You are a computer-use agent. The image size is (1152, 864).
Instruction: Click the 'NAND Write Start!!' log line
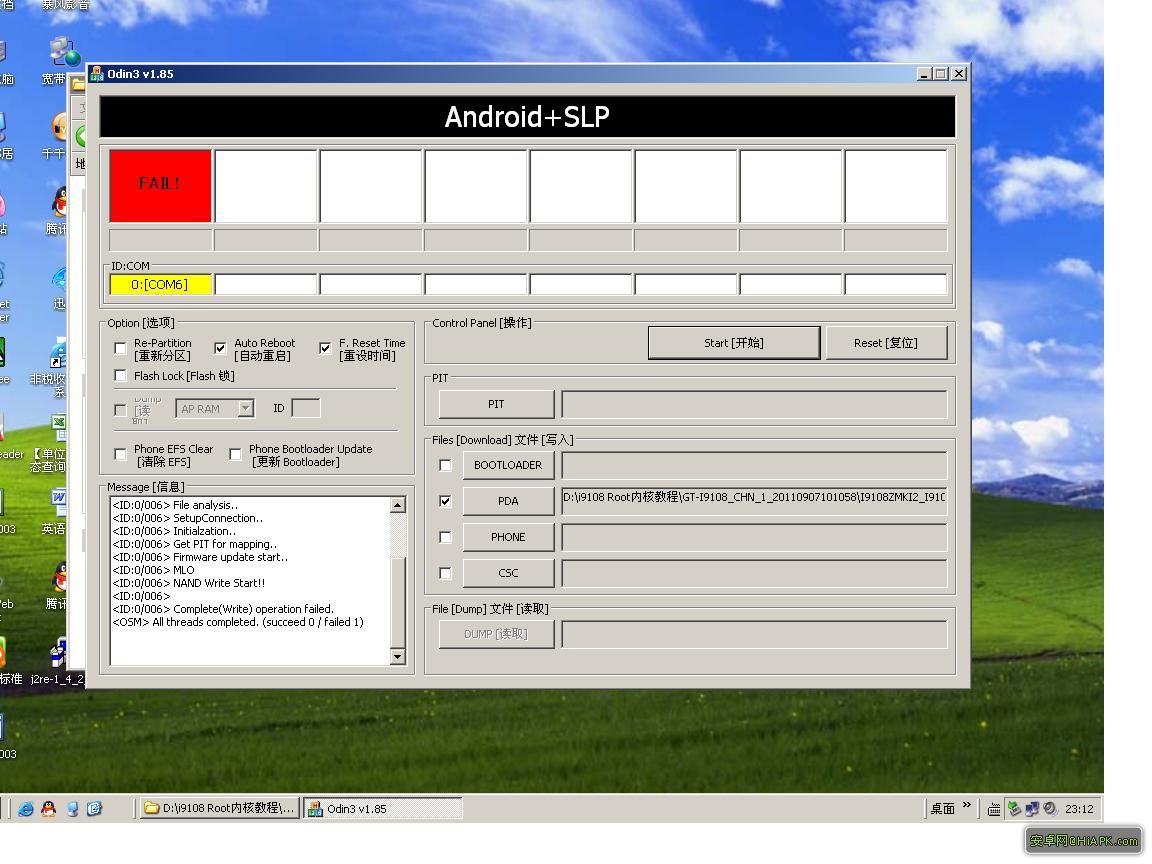tap(189, 583)
